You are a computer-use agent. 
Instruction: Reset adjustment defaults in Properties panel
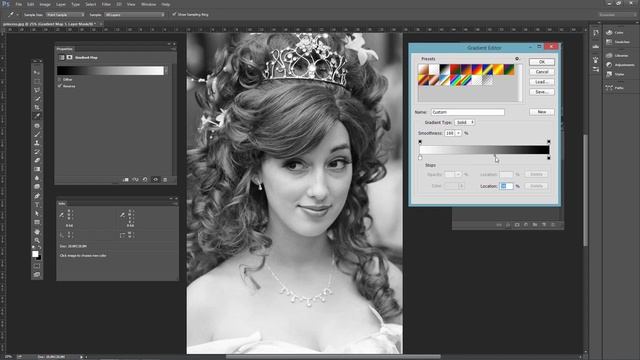145,180
